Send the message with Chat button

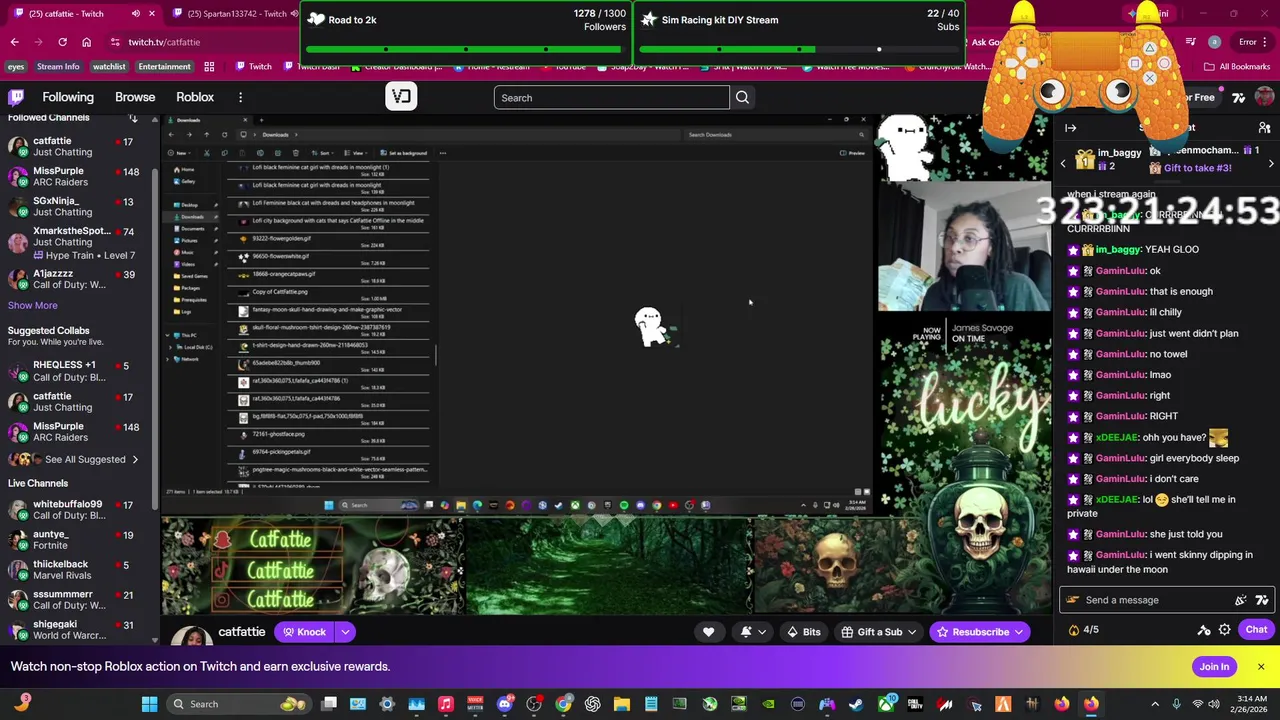1256,630
